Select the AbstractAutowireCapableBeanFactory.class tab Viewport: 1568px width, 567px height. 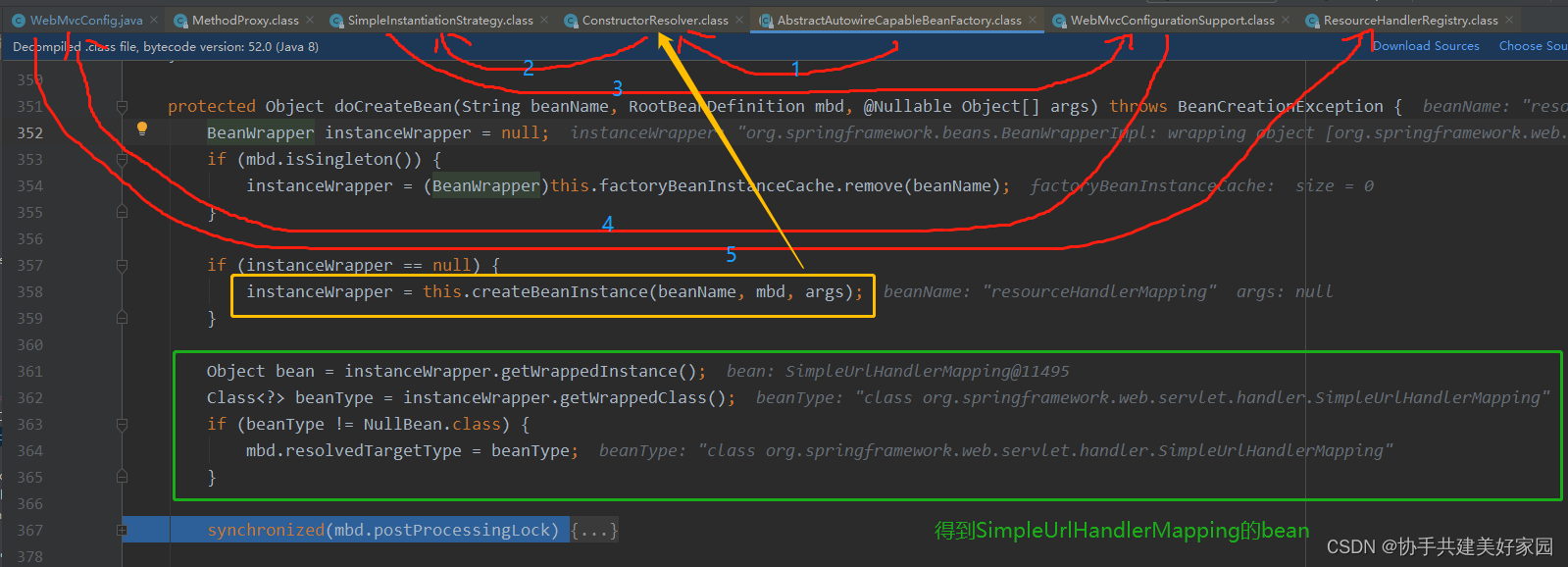coord(899,20)
